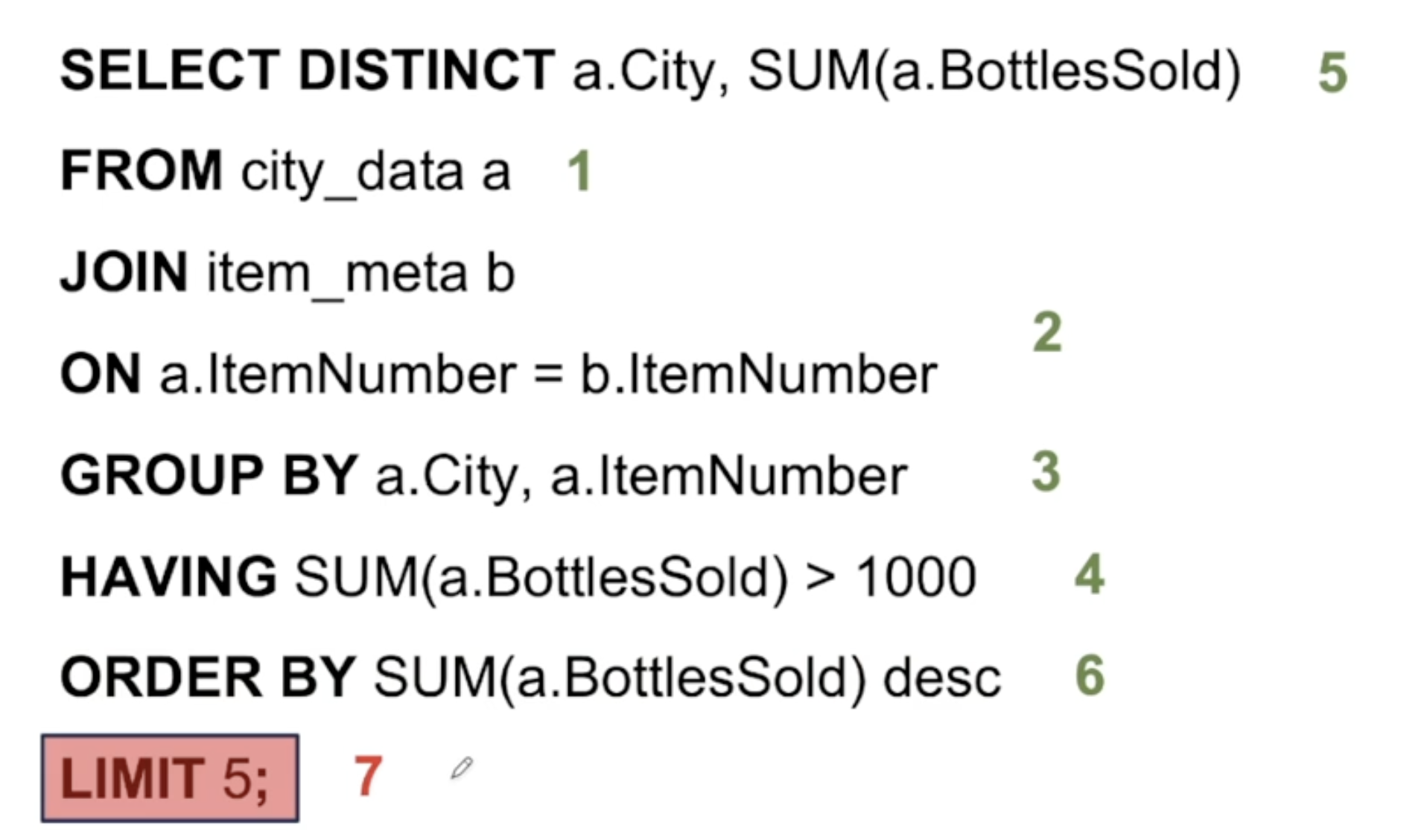The height and width of the screenshot is (840, 1427).
Task: Click the red number 7
Action: click(368, 776)
